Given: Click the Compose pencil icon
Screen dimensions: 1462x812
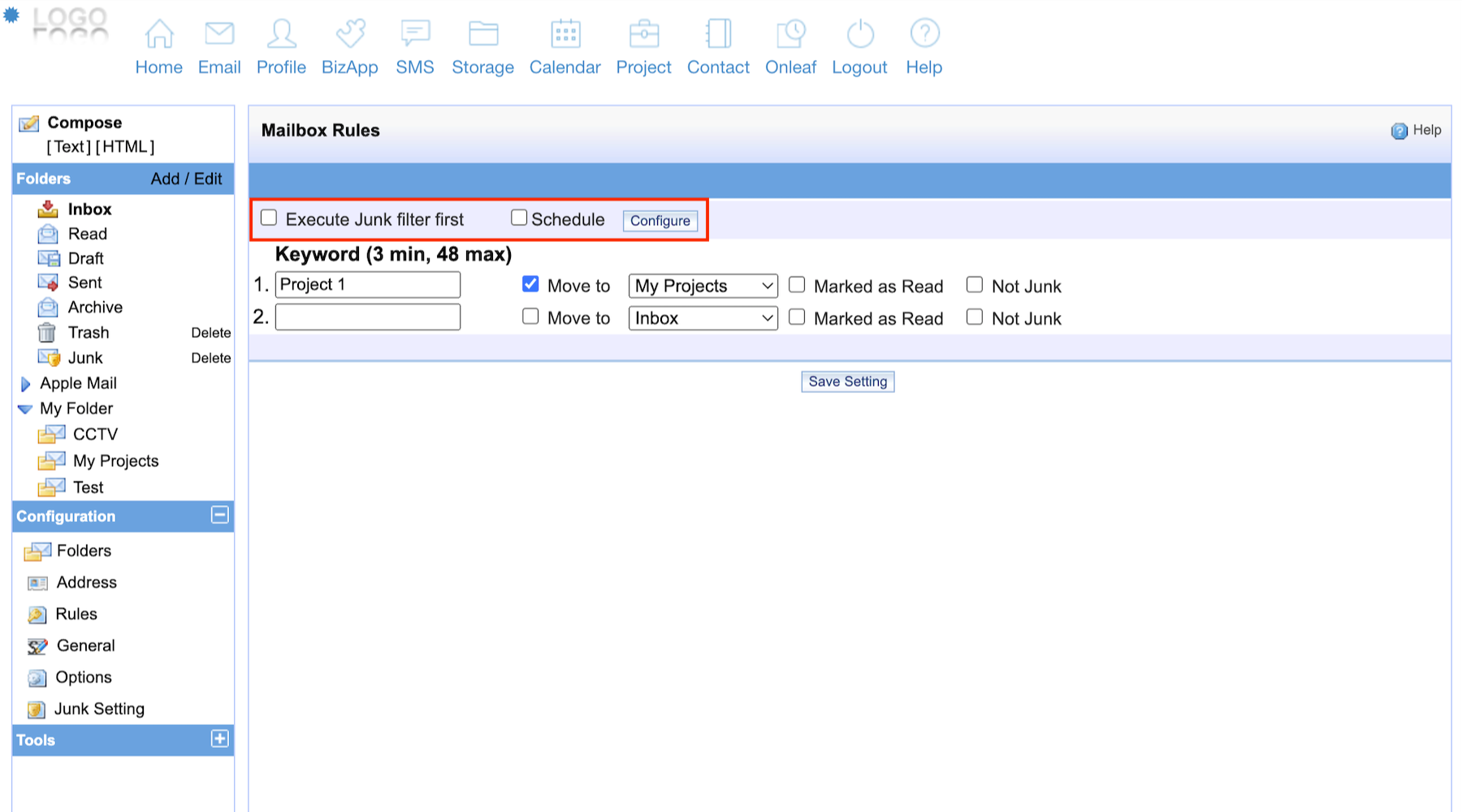Looking at the screenshot, I should tap(29, 123).
